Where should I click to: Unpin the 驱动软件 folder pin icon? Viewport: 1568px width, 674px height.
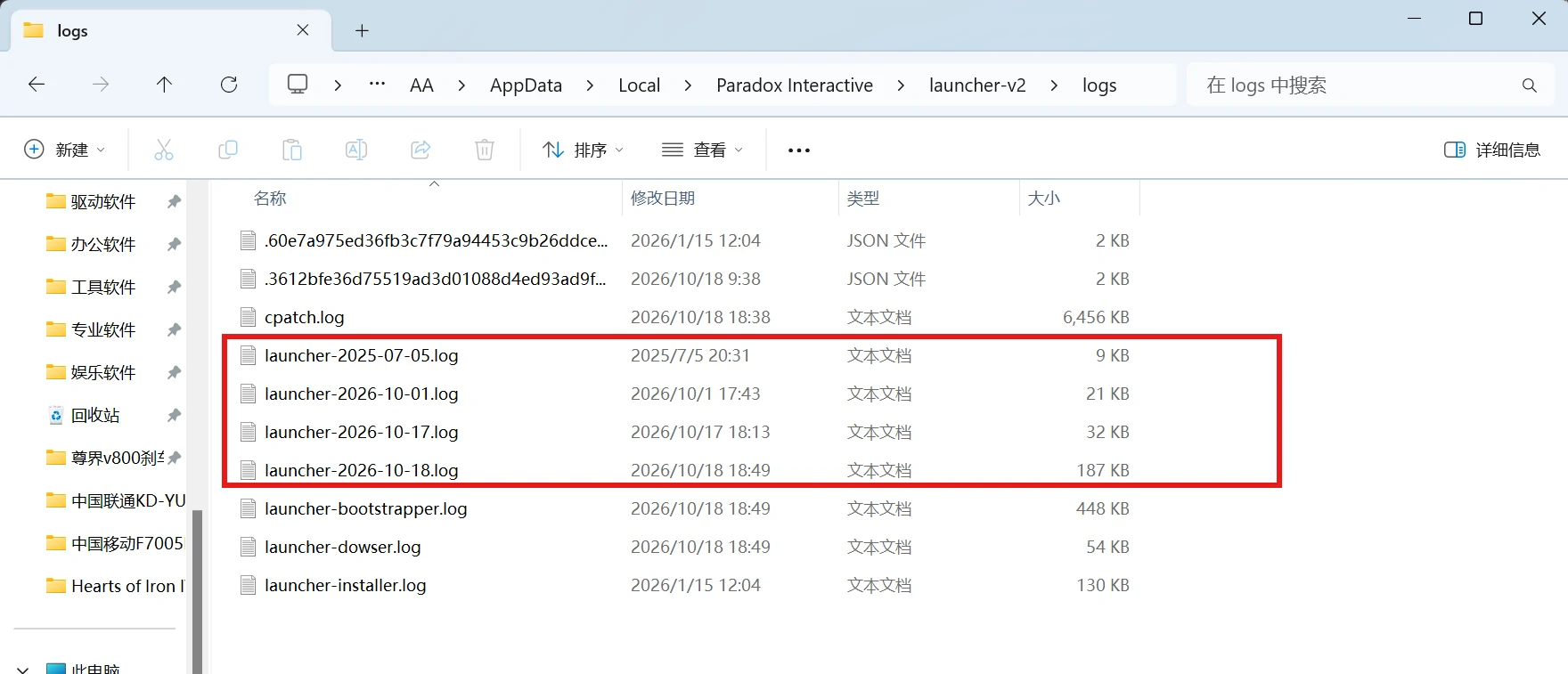174,202
